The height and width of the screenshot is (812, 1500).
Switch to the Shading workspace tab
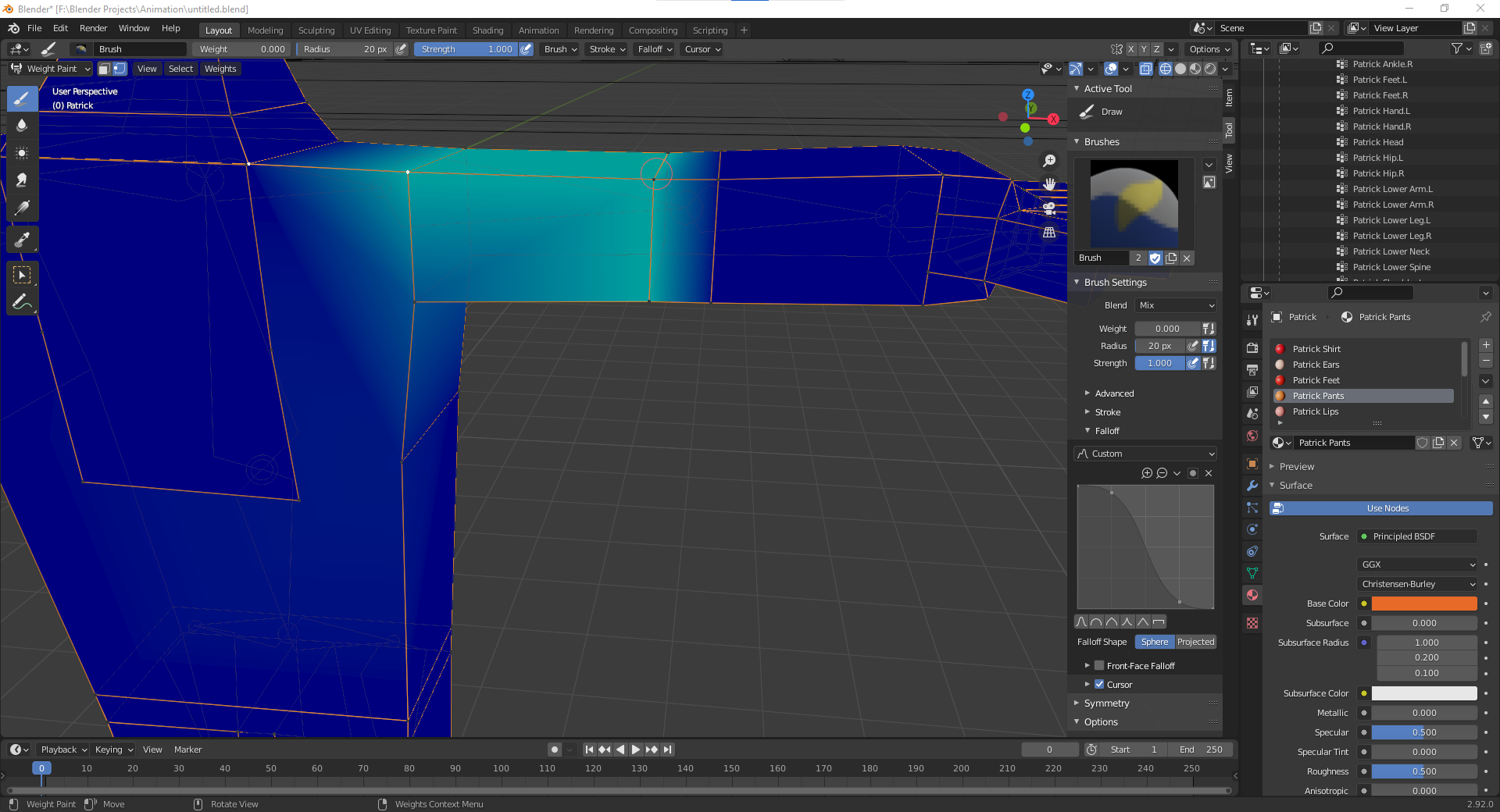487,30
